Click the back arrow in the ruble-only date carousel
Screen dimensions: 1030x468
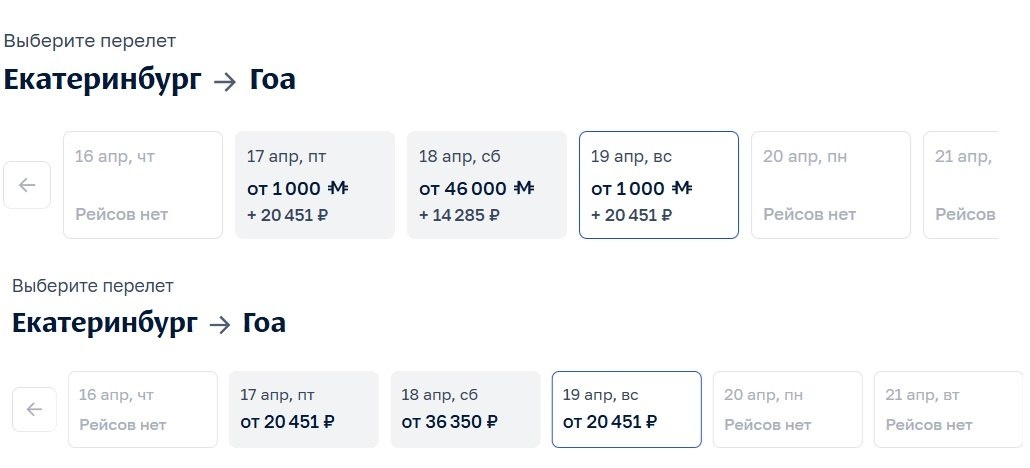pos(34,410)
